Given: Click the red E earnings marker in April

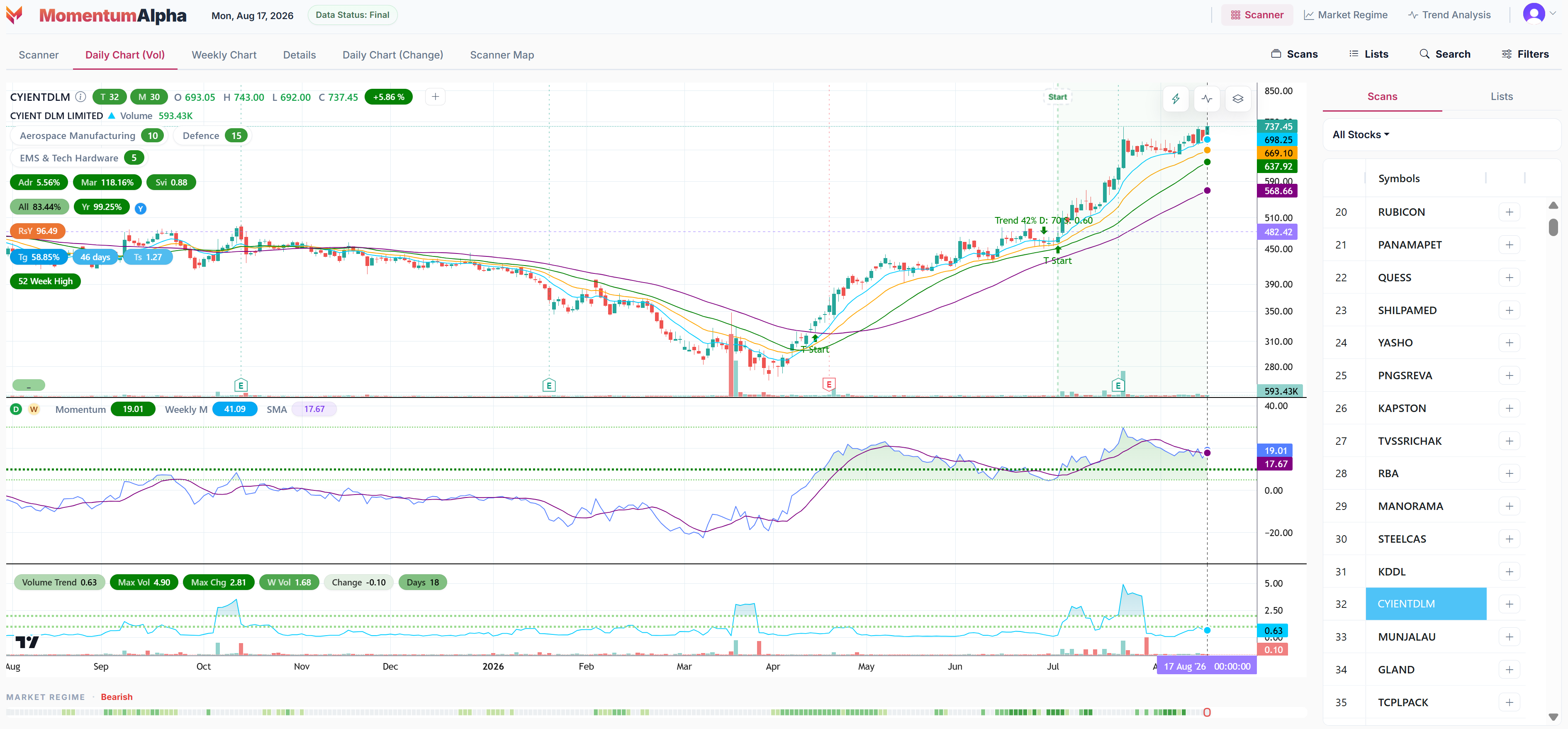Looking at the screenshot, I should pyautogui.click(x=828, y=384).
